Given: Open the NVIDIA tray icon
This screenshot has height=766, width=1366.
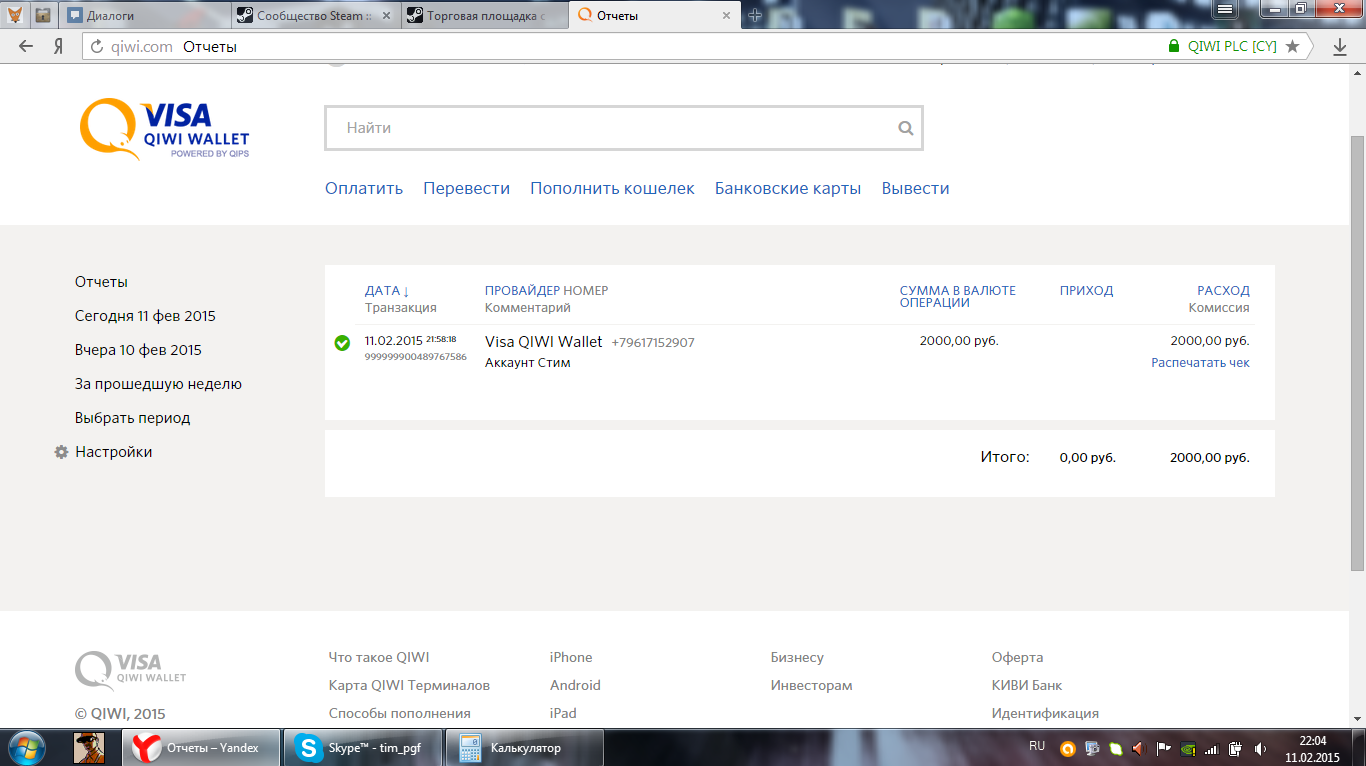Looking at the screenshot, I should coord(1187,748).
